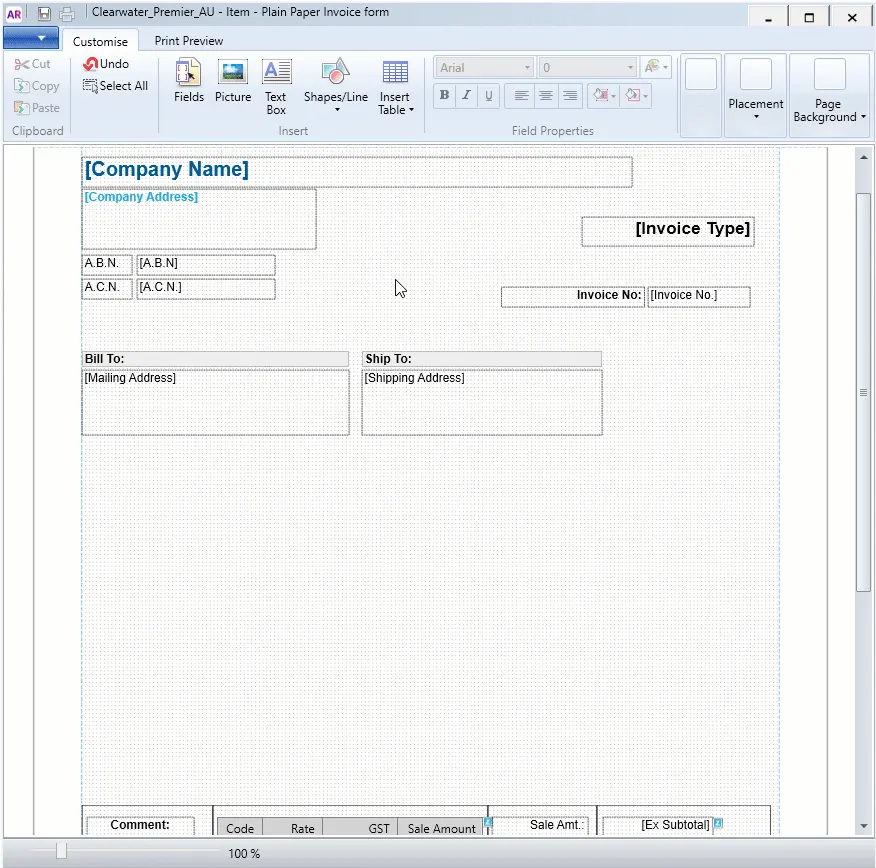Switch to the Print Preview tab
The image size is (876, 868).
click(189, 41)
